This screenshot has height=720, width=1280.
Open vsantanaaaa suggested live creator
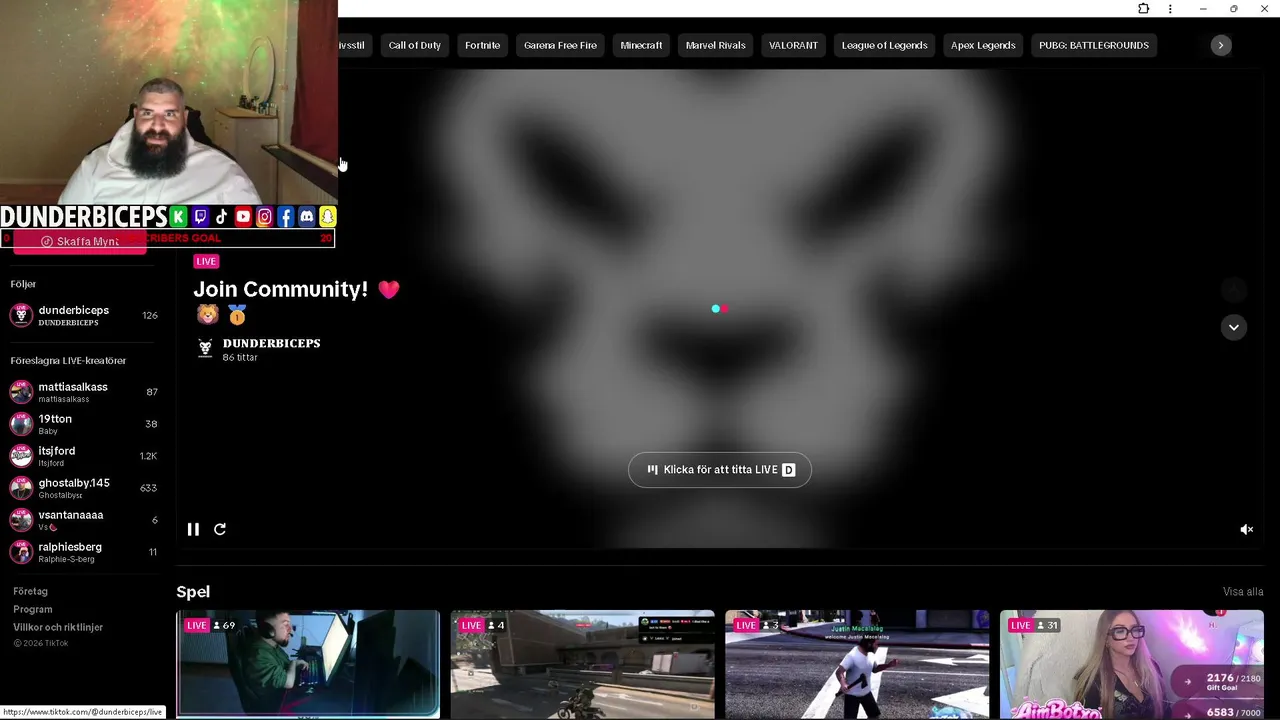tap(84, 520)
